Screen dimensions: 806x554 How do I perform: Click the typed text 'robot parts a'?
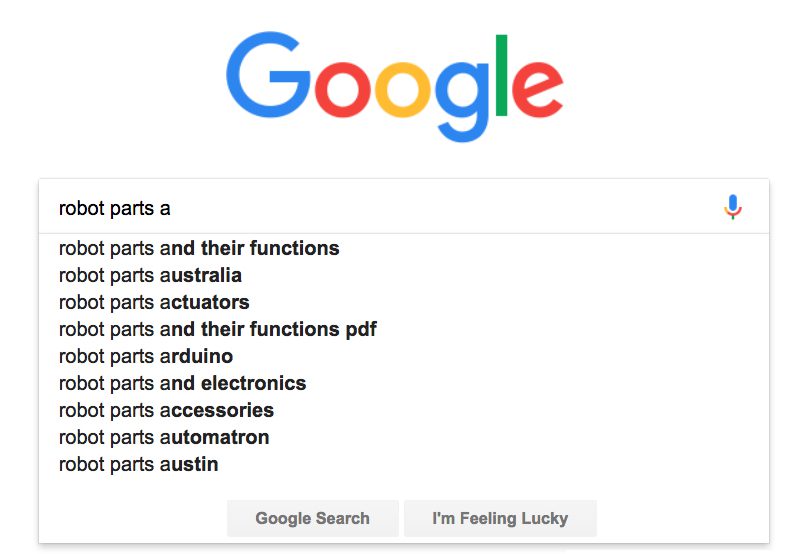pos(115,209)
